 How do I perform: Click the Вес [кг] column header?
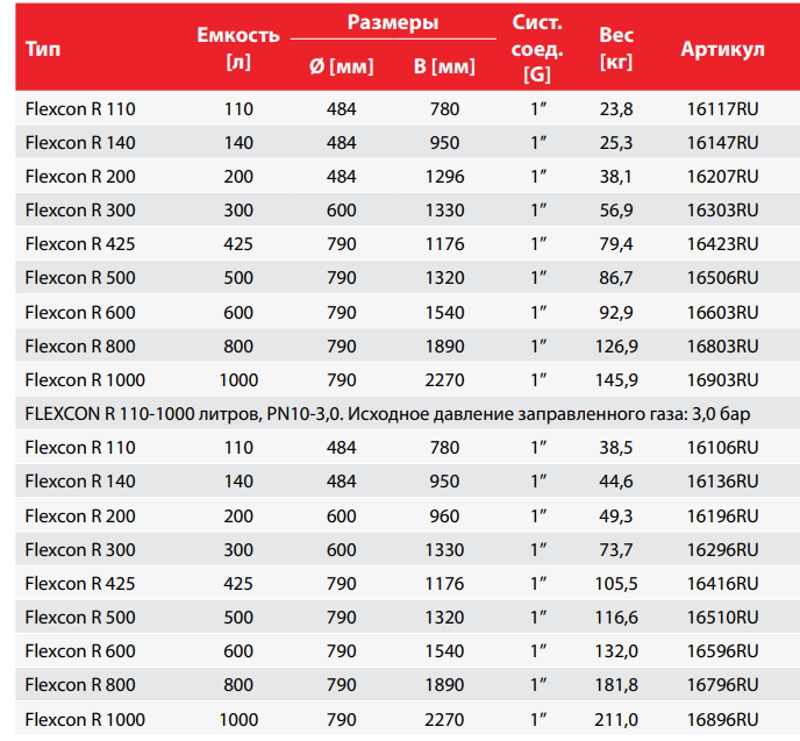click(616, 48)
